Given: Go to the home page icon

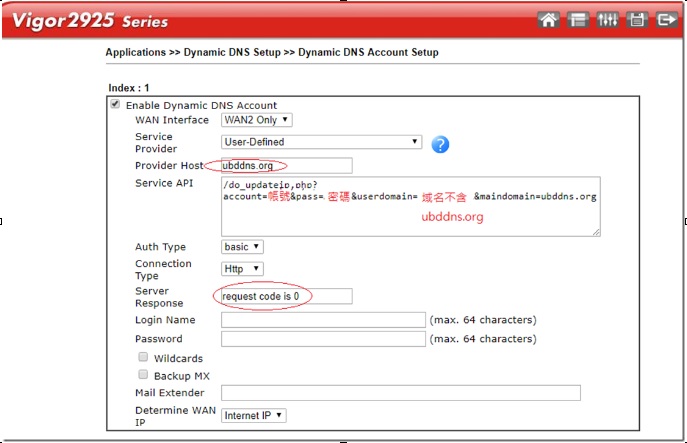Looking at the screenshot, I should coord(548,20).
